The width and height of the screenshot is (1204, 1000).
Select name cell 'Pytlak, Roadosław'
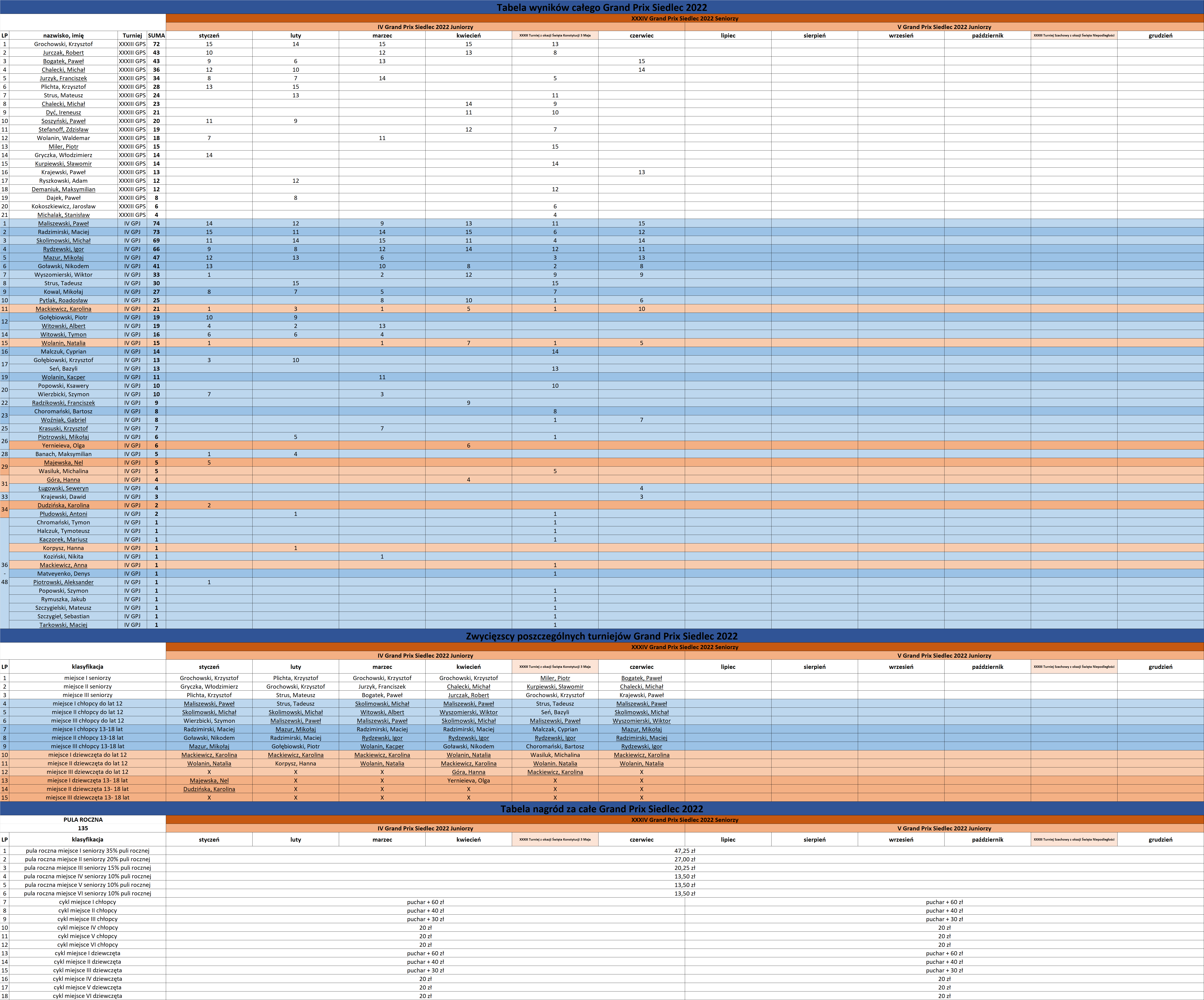coord(63,300)
